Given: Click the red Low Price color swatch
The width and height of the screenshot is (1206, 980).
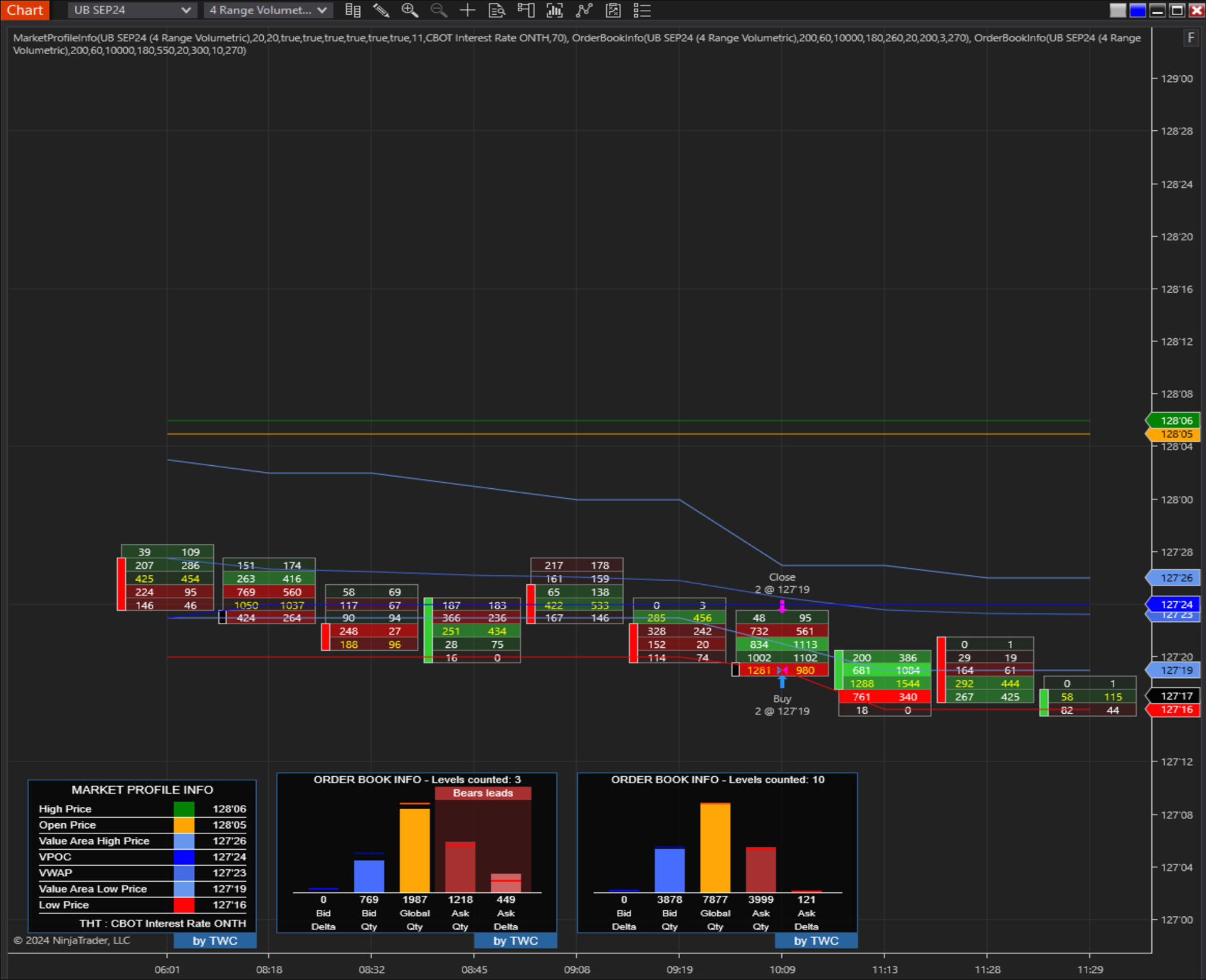Looking at the screenshot, I should pyautogui.click(x=184, y=905).
